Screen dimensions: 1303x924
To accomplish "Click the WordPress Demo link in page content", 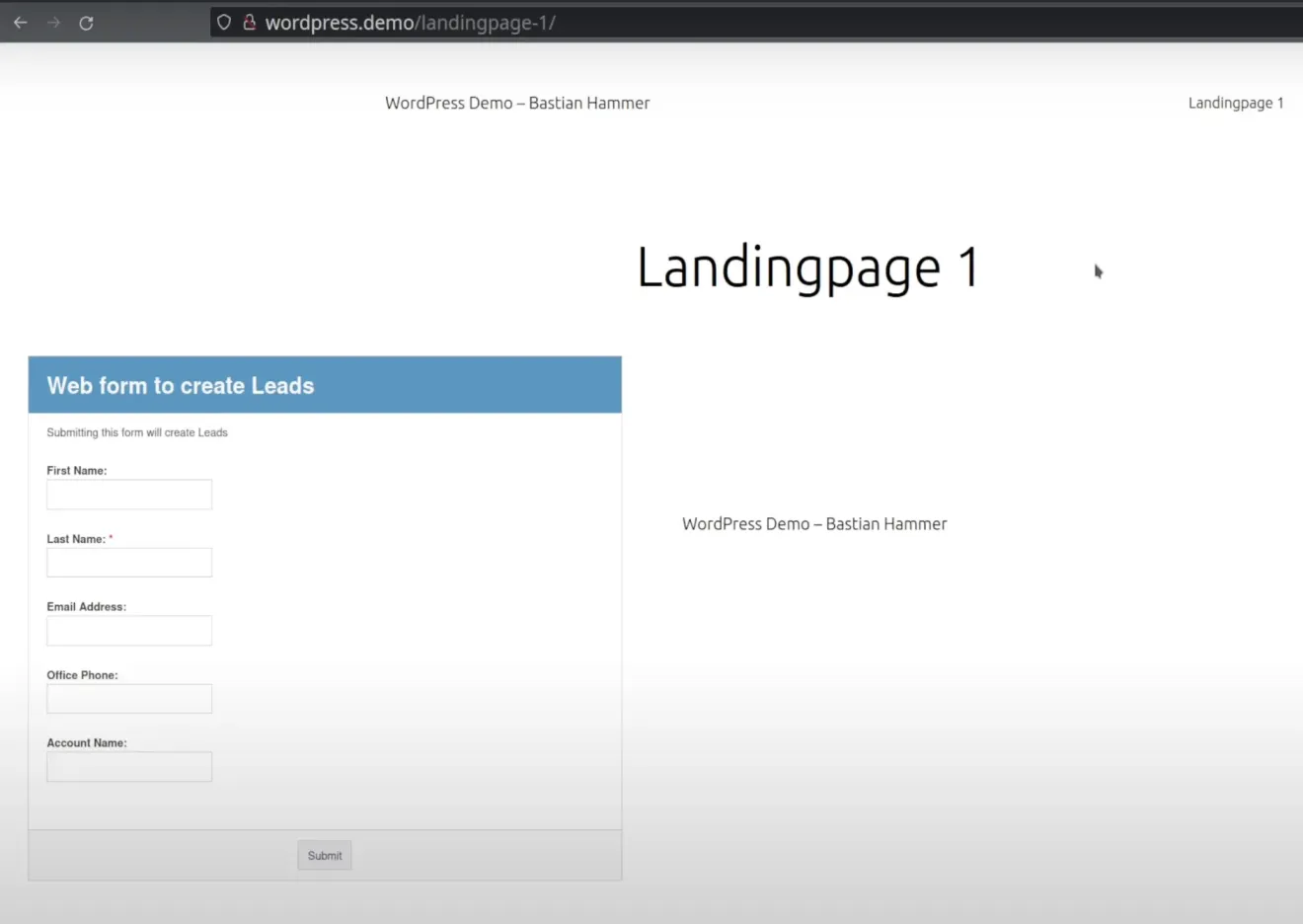I will pos(813,523).
